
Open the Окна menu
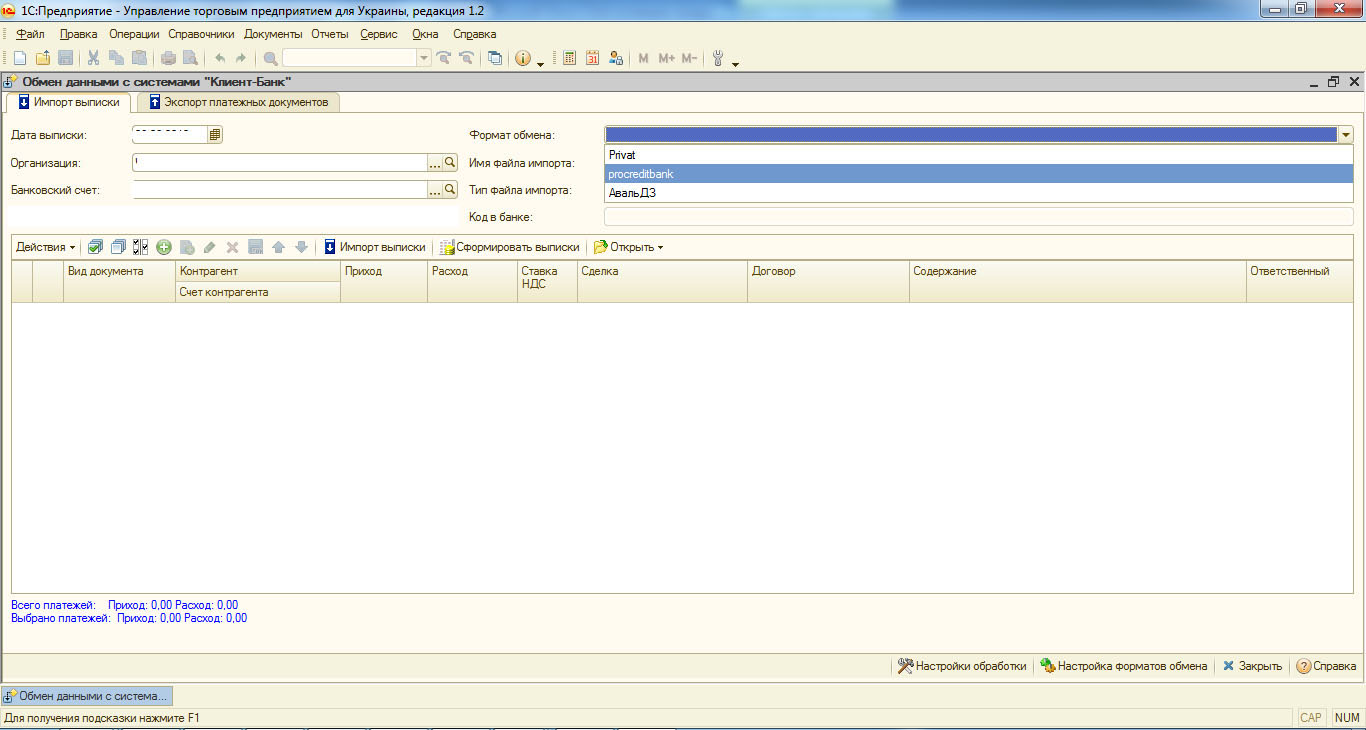tap(425, 34)
